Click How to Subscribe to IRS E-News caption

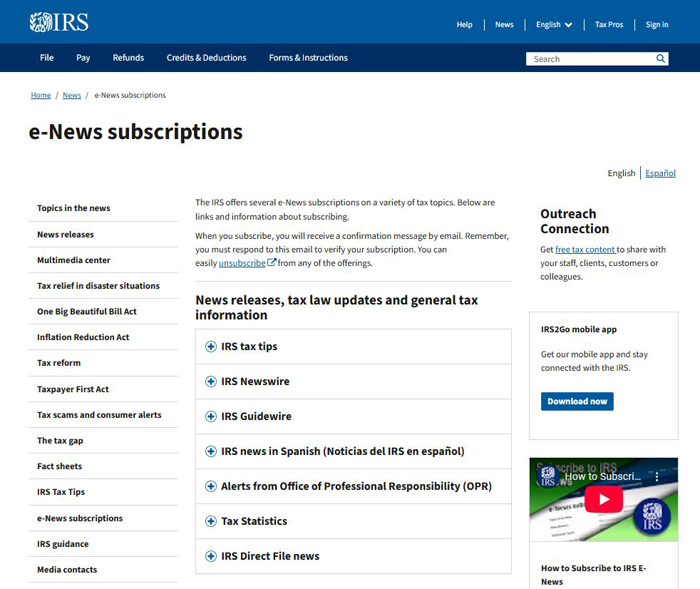pyautogui.click(x=593, y=575)
